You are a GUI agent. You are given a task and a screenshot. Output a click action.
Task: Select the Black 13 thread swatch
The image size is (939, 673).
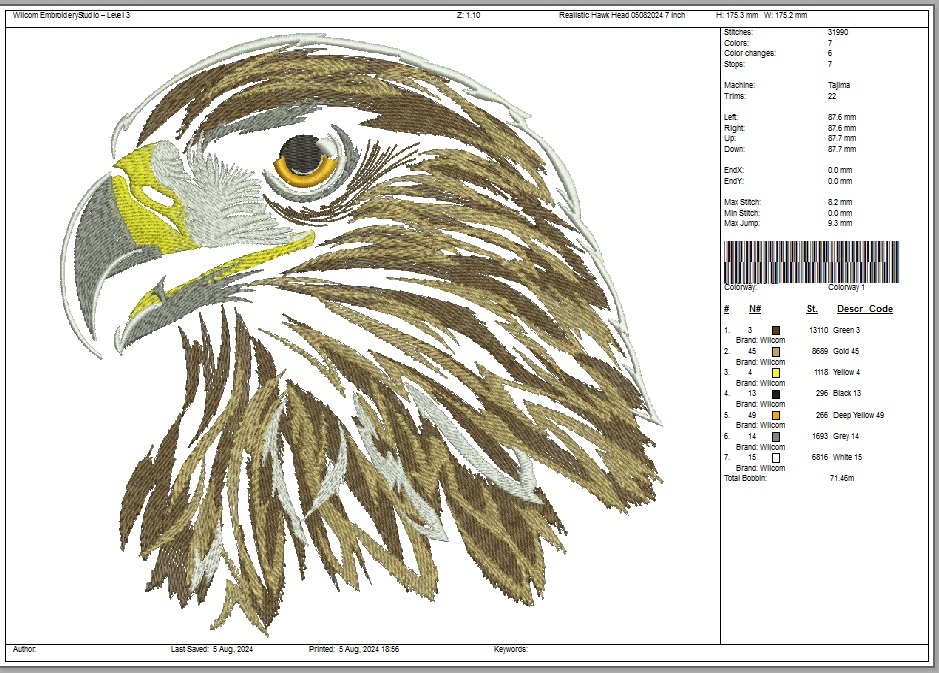click(x=776, y=393)
